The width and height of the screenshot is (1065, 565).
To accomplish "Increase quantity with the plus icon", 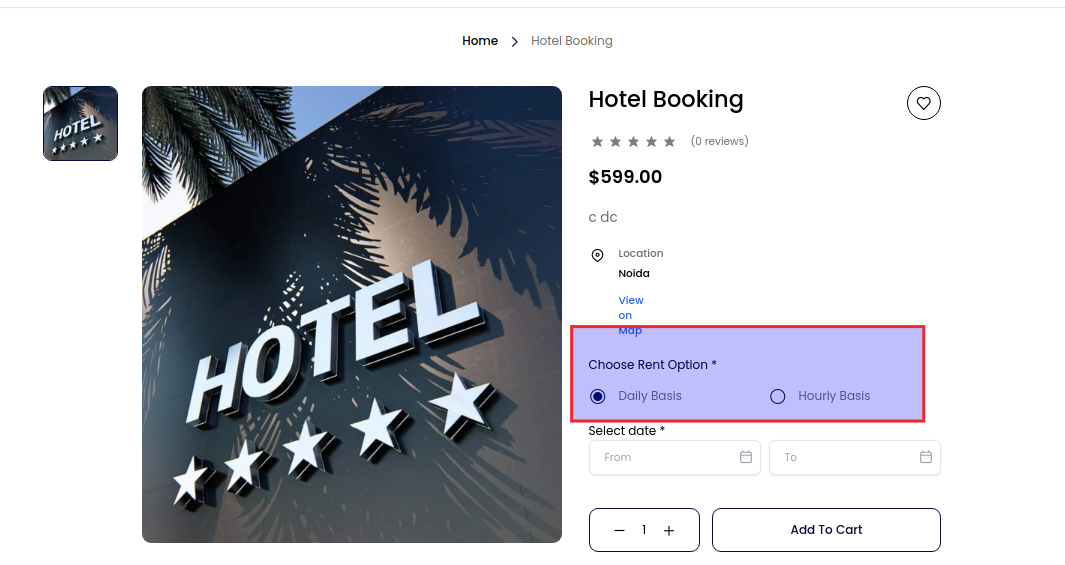I will [669, 530].
